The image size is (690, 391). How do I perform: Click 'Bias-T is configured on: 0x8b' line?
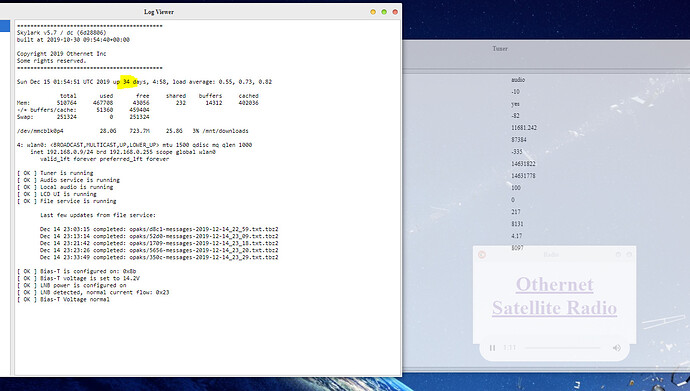[77, 271]
